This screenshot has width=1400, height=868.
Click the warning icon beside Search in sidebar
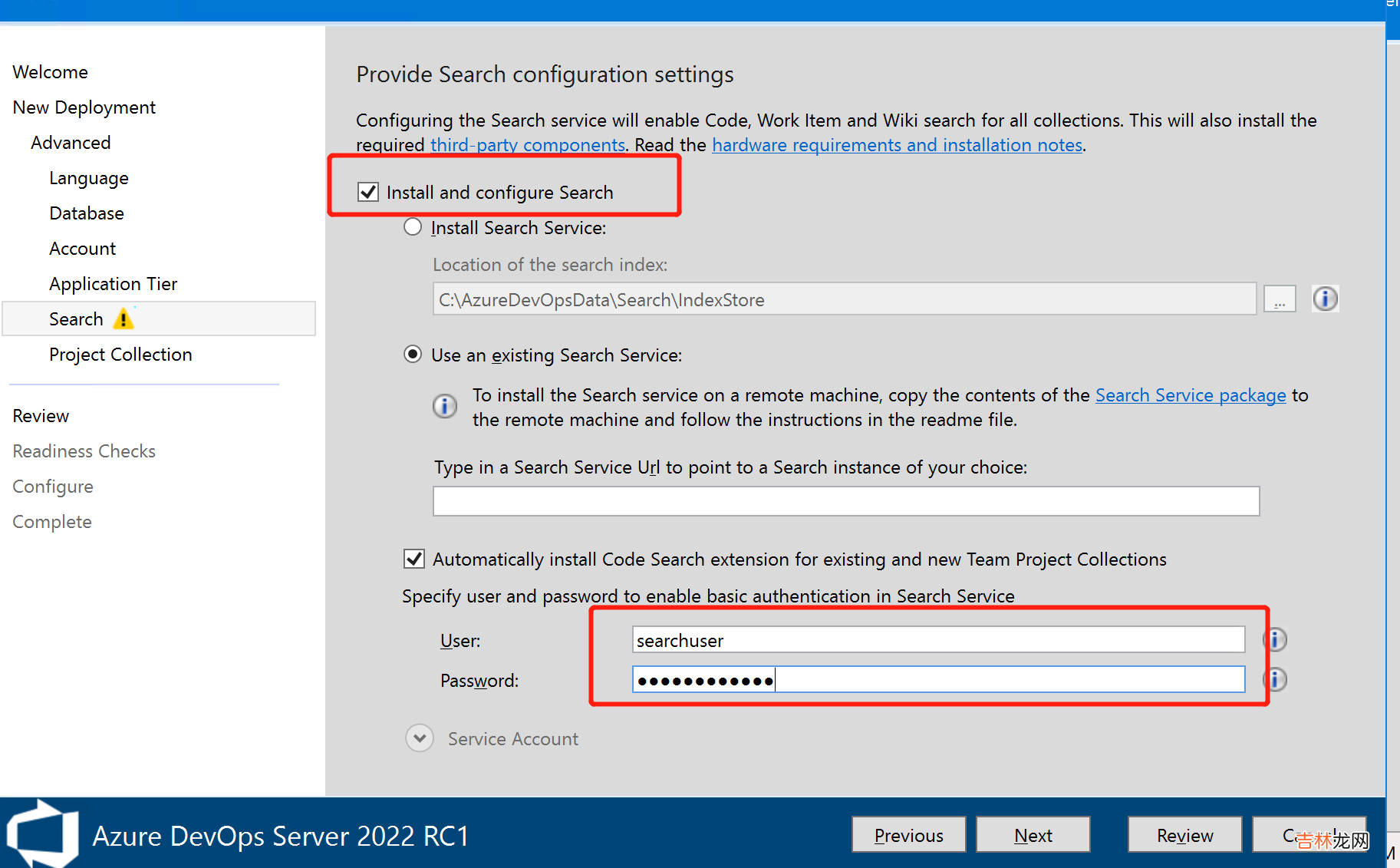(x=123, y=318)
